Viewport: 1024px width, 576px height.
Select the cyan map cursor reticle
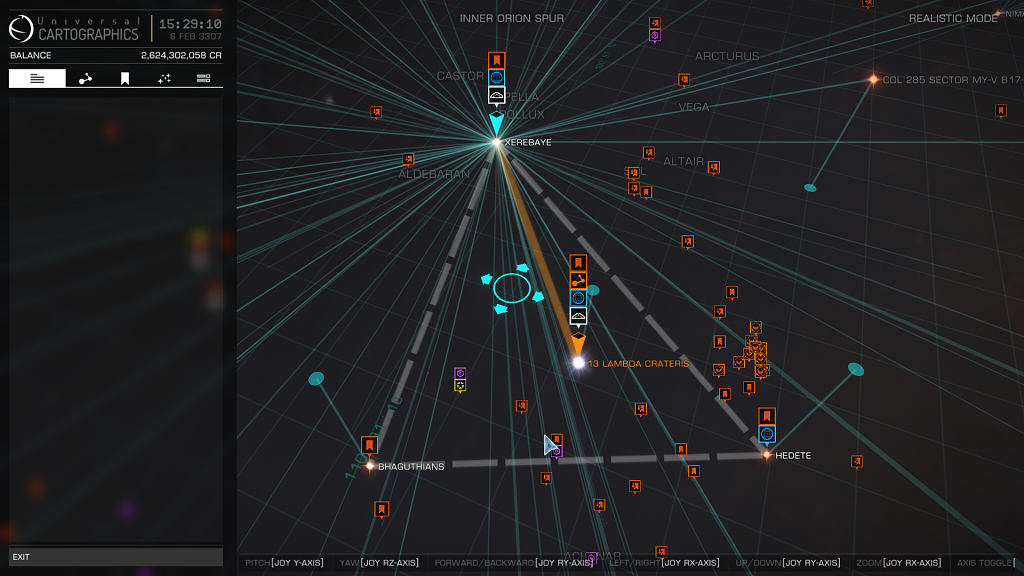coord(512,289)
